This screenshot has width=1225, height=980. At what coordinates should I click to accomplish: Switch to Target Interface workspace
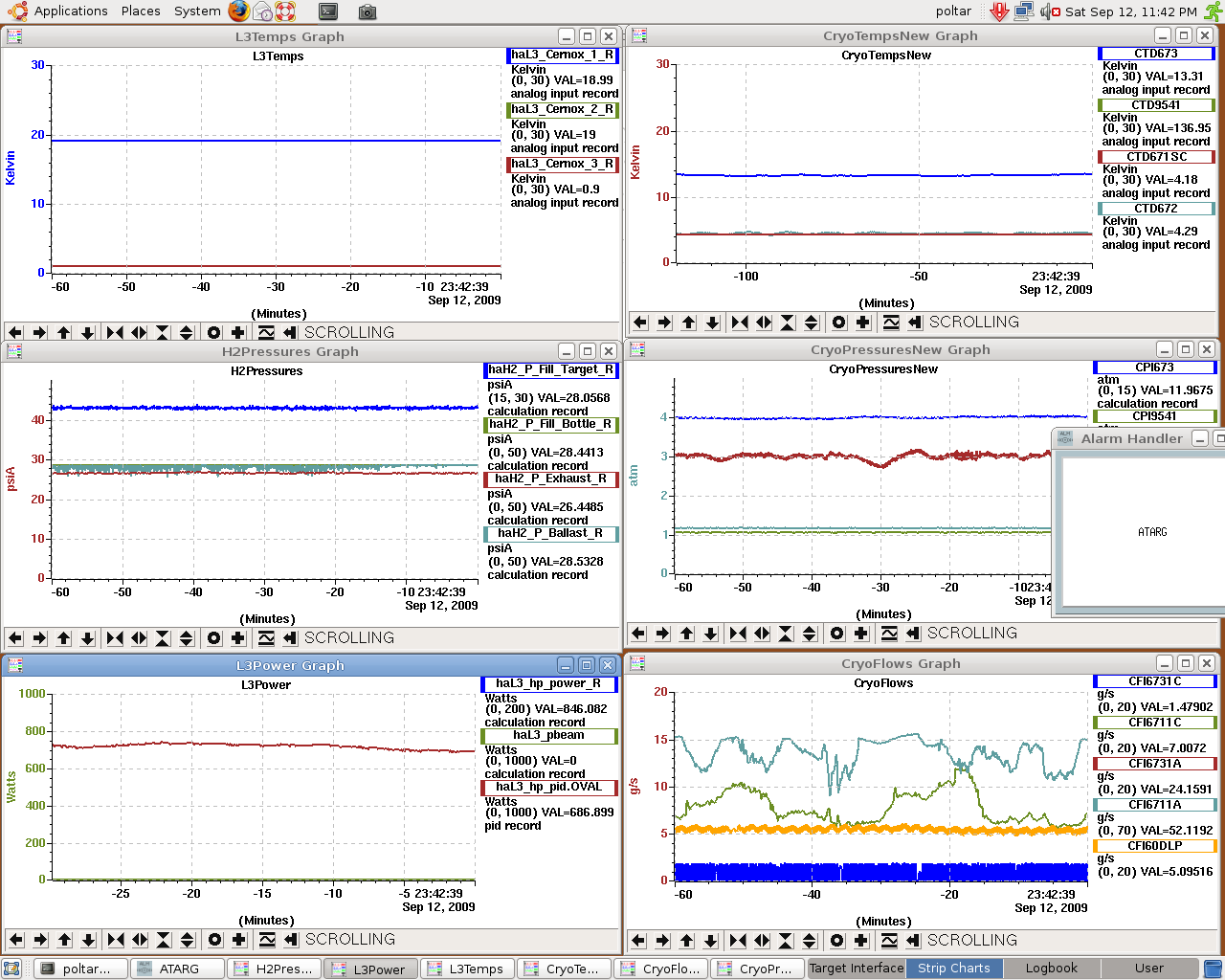(x=857, y=969)
